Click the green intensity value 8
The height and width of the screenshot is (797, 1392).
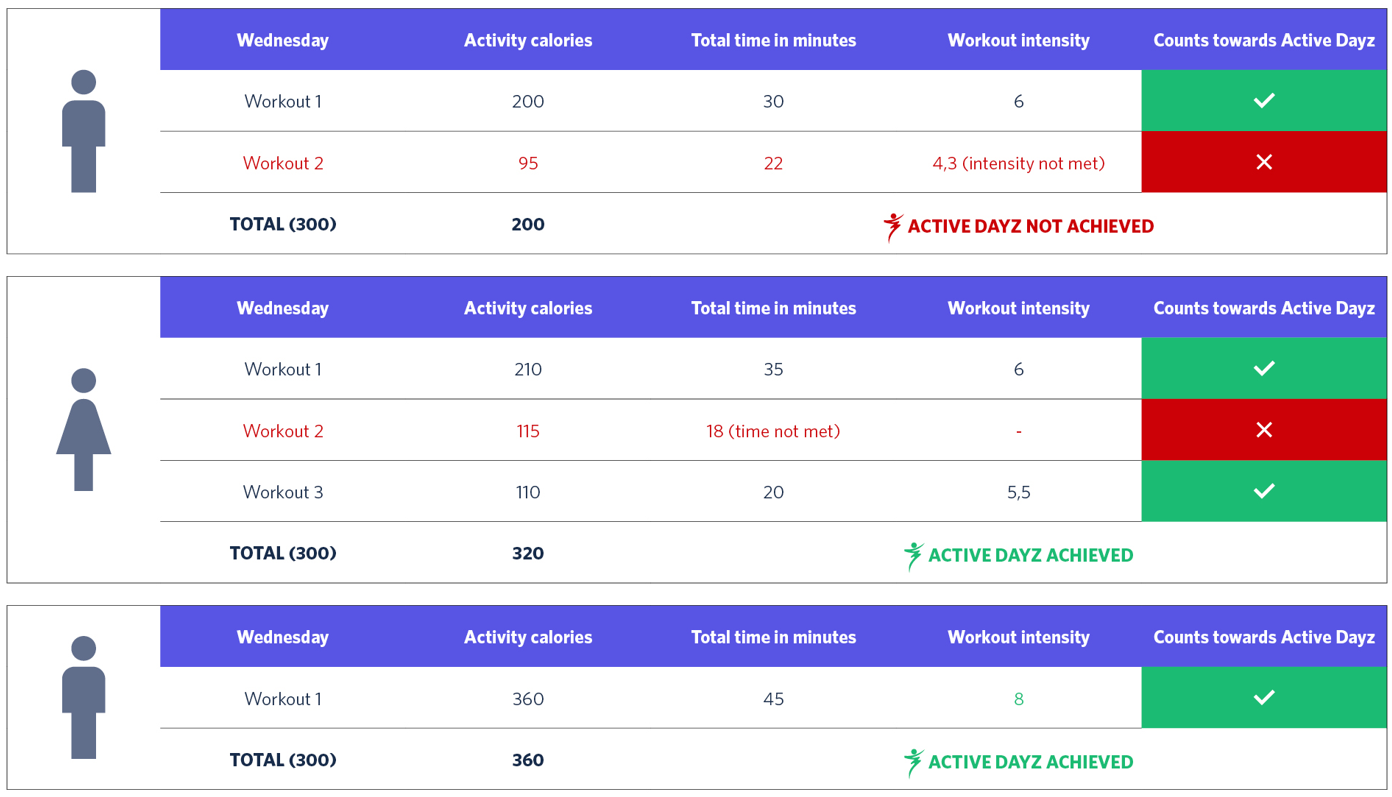pos(1018,699)
